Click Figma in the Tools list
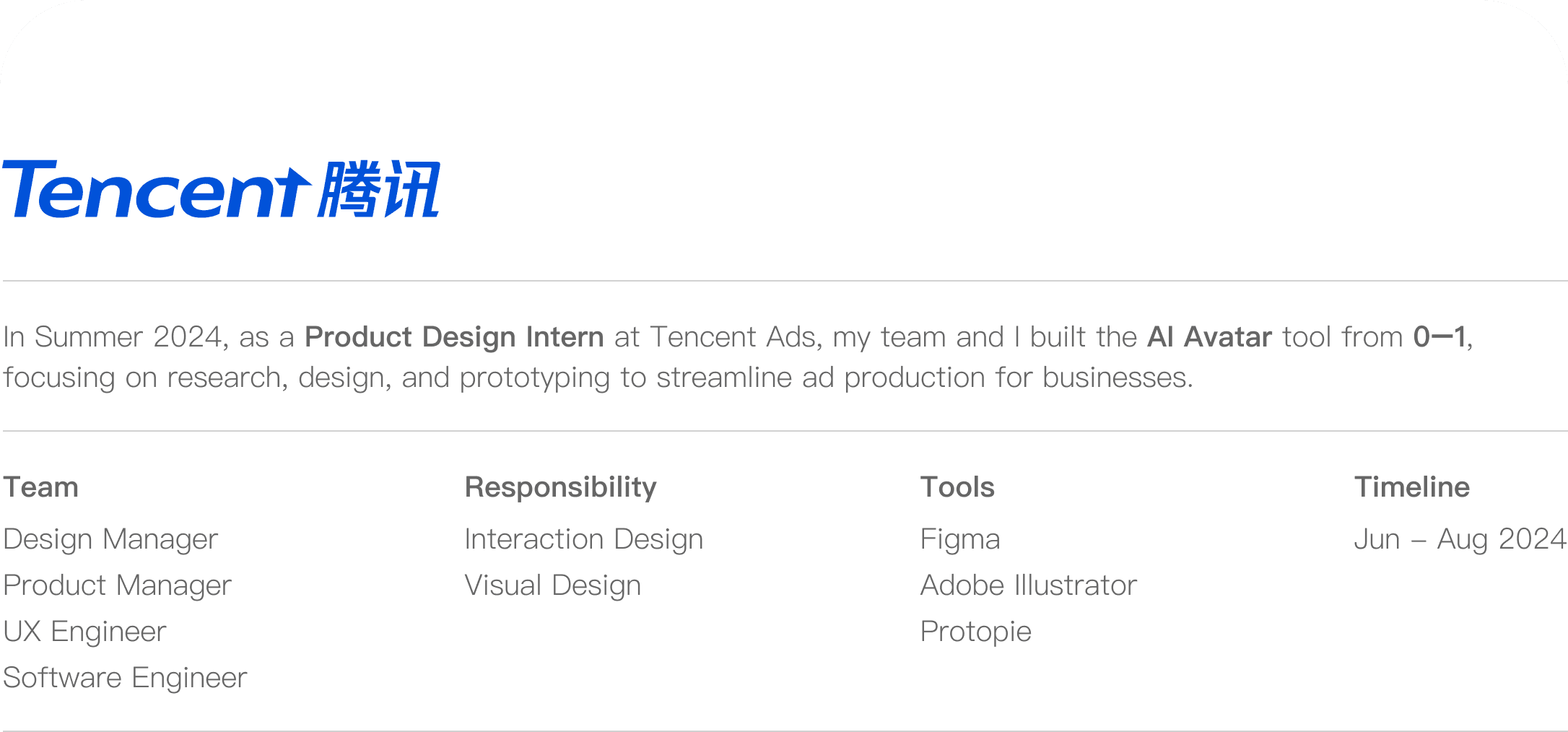The width and height of the screenshot is (1568, 732). point(960,539)
